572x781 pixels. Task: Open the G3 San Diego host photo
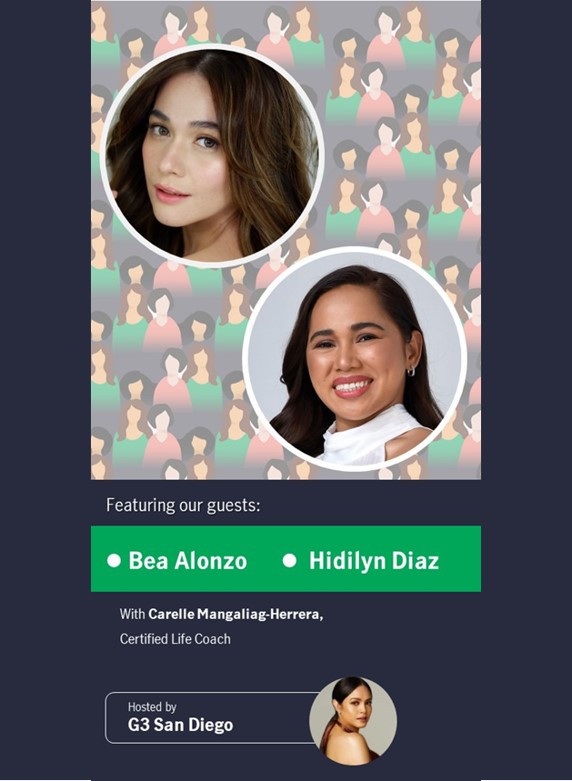pos(353,720)
